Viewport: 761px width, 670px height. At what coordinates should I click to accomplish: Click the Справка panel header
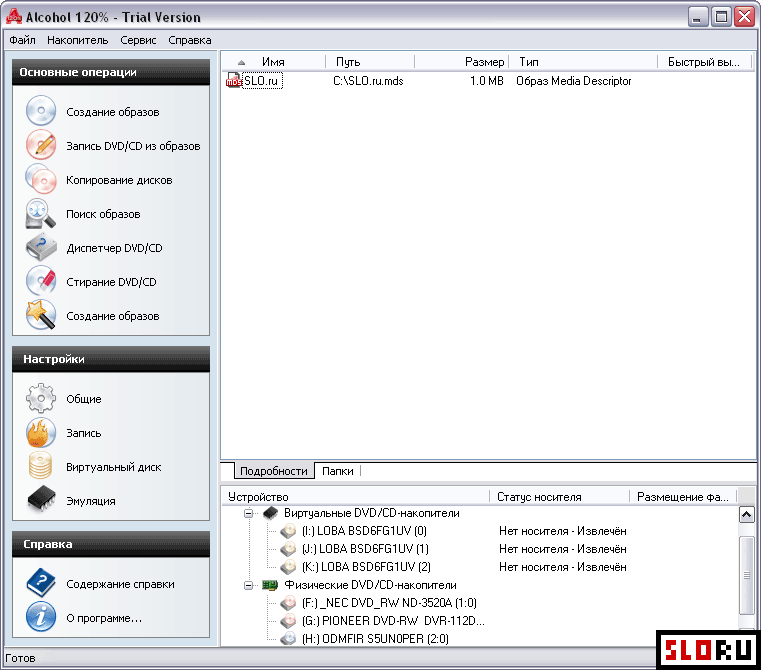[x=111, y=544]
